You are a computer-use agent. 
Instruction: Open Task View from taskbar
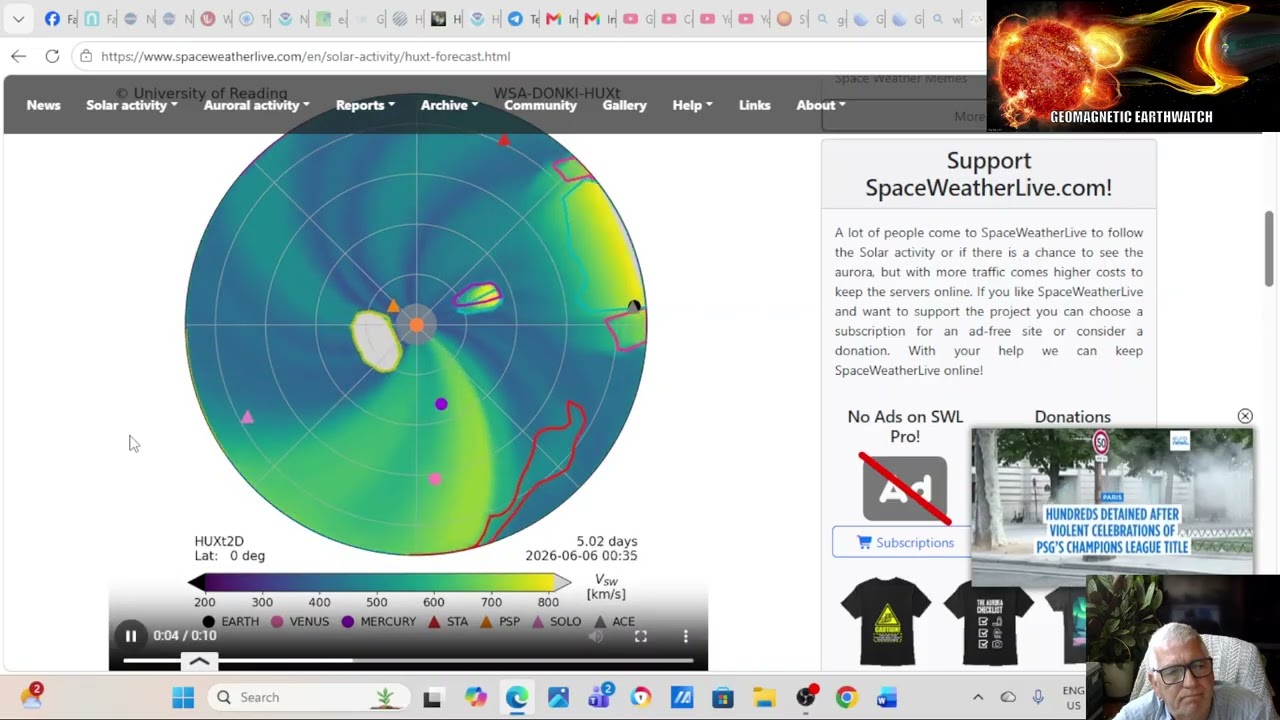click(432, 697)
